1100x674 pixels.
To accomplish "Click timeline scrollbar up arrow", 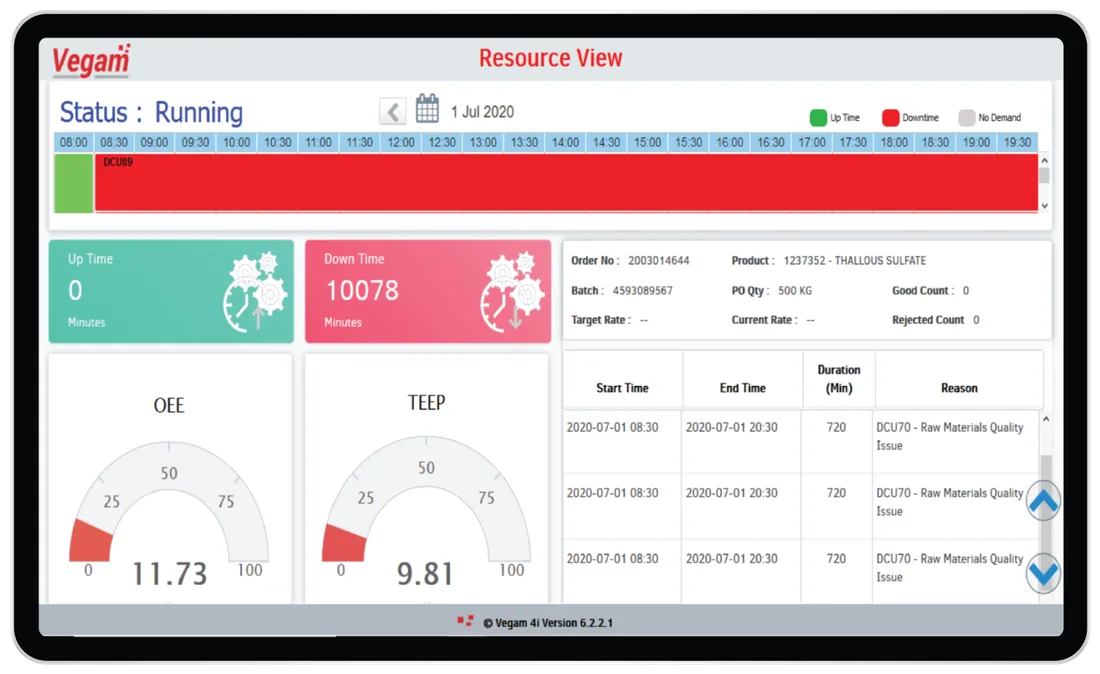I will pos(1045,161).
